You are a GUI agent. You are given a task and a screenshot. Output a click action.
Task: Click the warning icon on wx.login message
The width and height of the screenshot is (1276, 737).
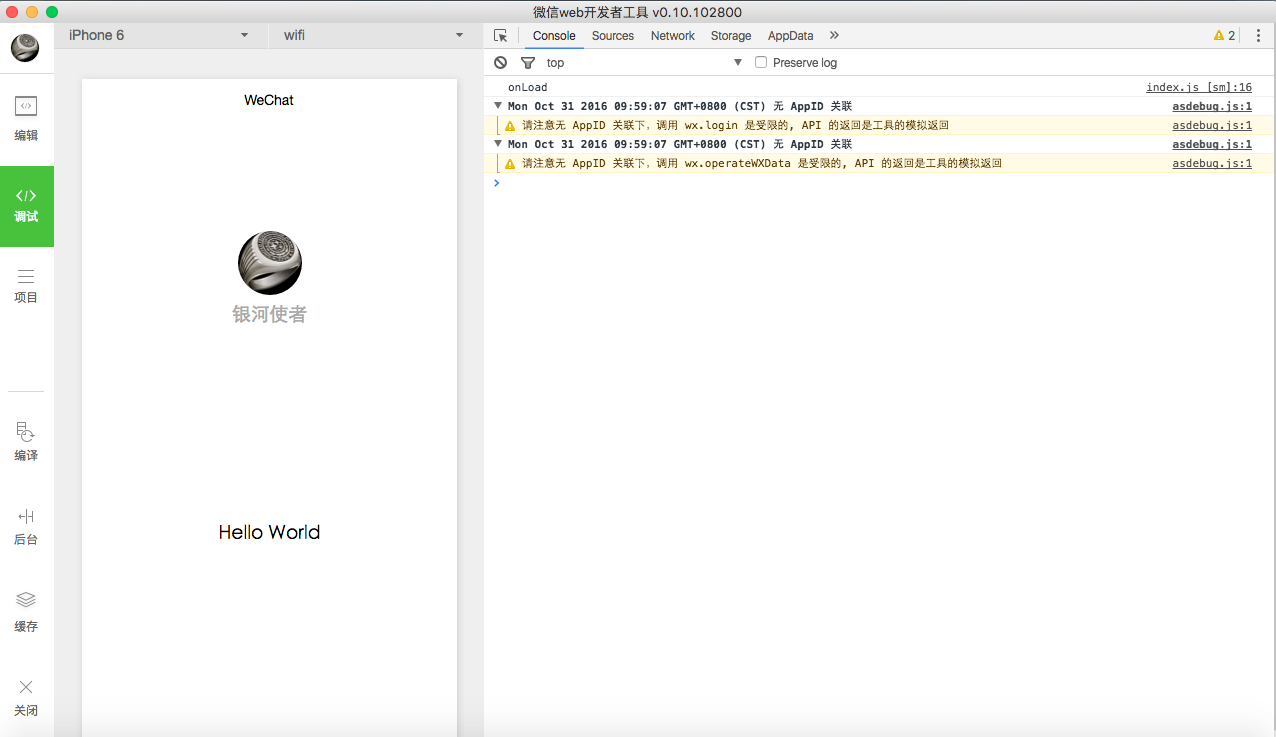[510, 126]
